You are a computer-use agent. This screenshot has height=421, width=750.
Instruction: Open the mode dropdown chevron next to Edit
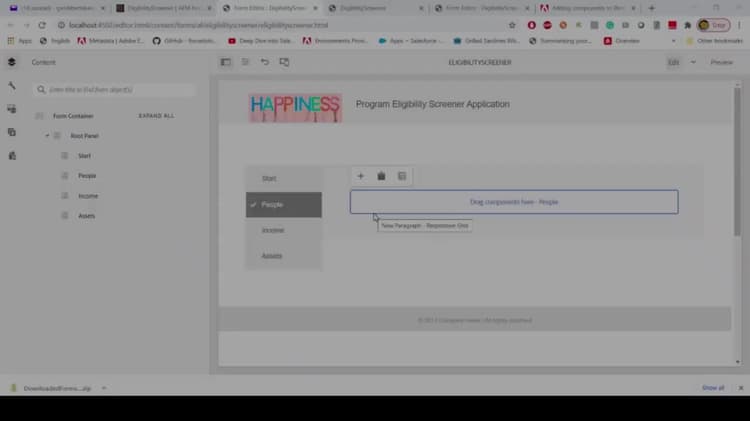pyautogui.click(x=693, y=62)
